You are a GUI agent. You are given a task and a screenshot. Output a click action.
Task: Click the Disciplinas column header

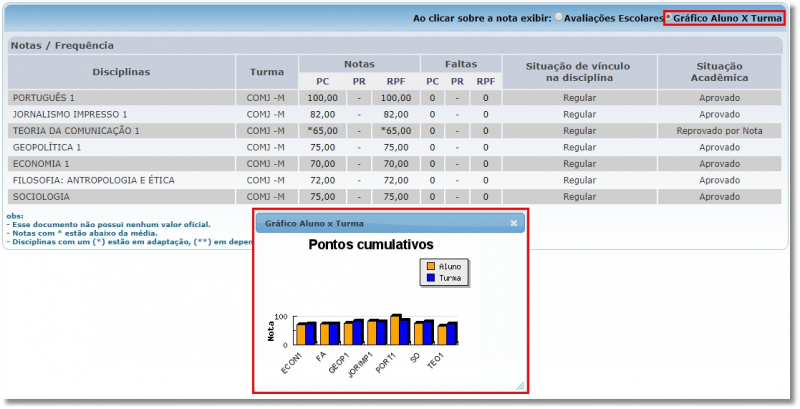tap(121, 72)
